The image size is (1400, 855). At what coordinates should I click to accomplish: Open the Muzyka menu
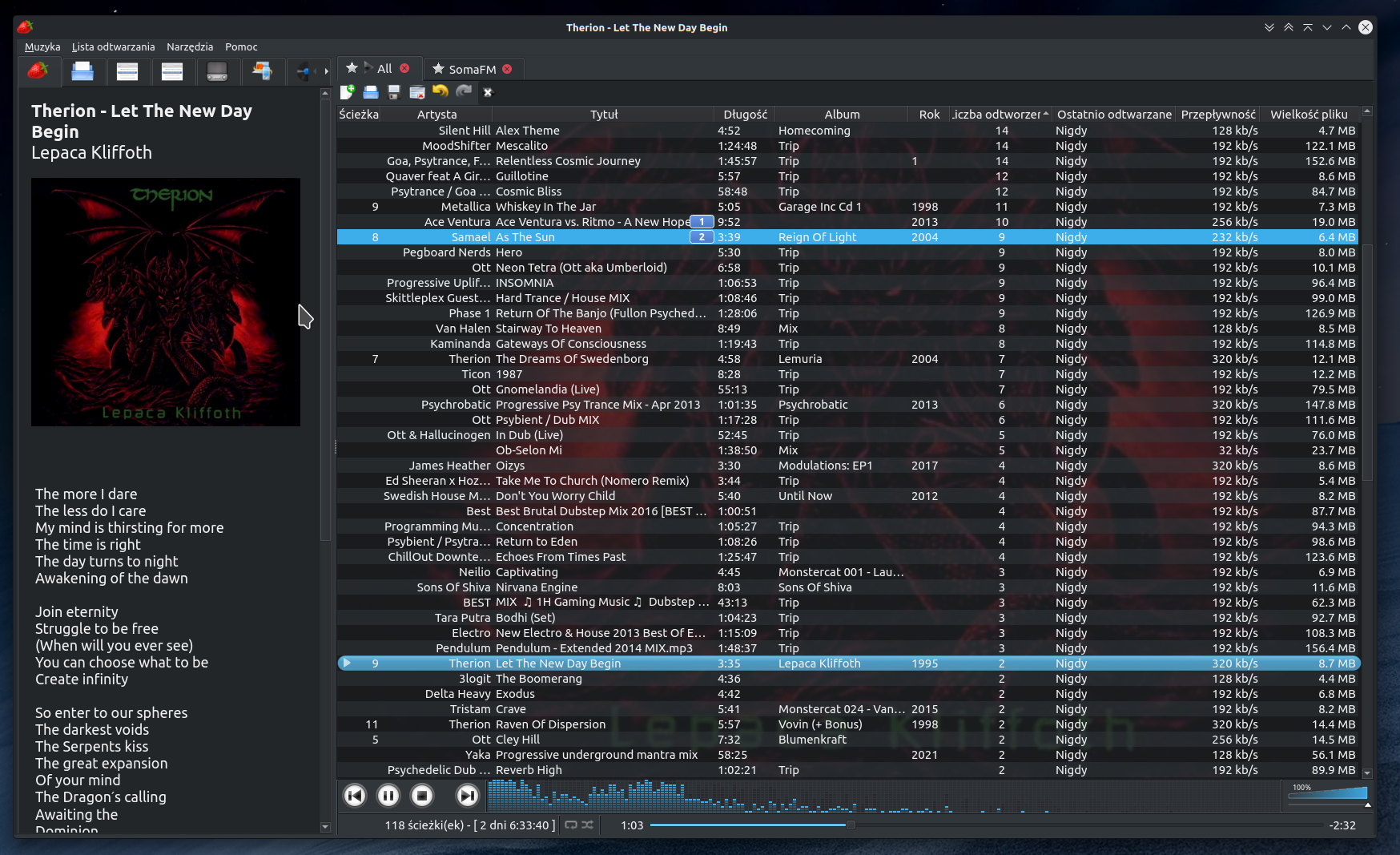pyautogui.click(x=42, y=46)
